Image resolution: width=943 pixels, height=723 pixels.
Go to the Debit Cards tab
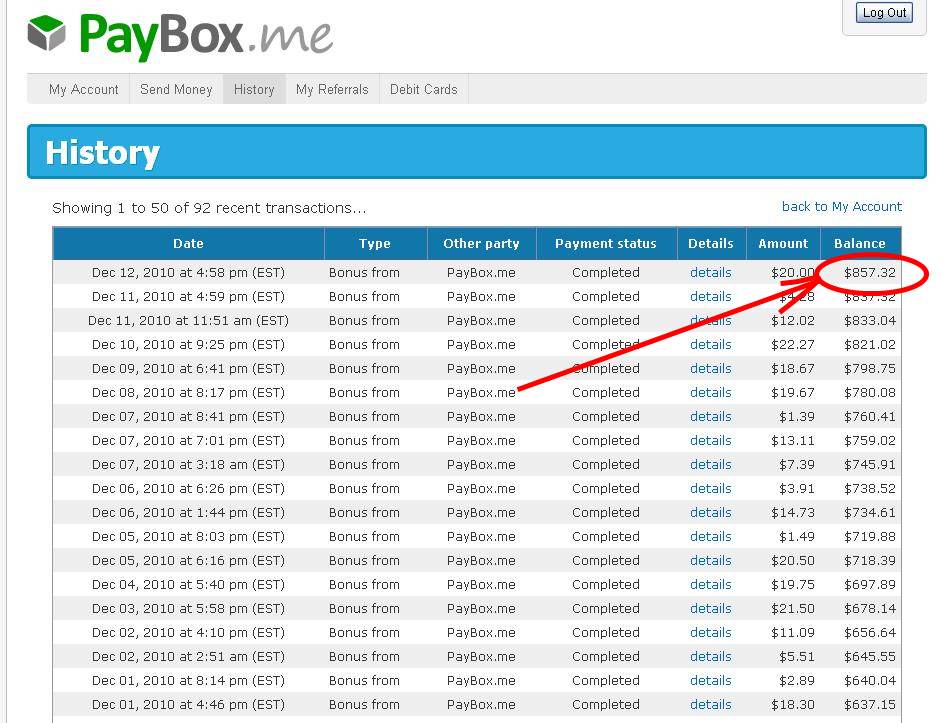pos(423,89)
